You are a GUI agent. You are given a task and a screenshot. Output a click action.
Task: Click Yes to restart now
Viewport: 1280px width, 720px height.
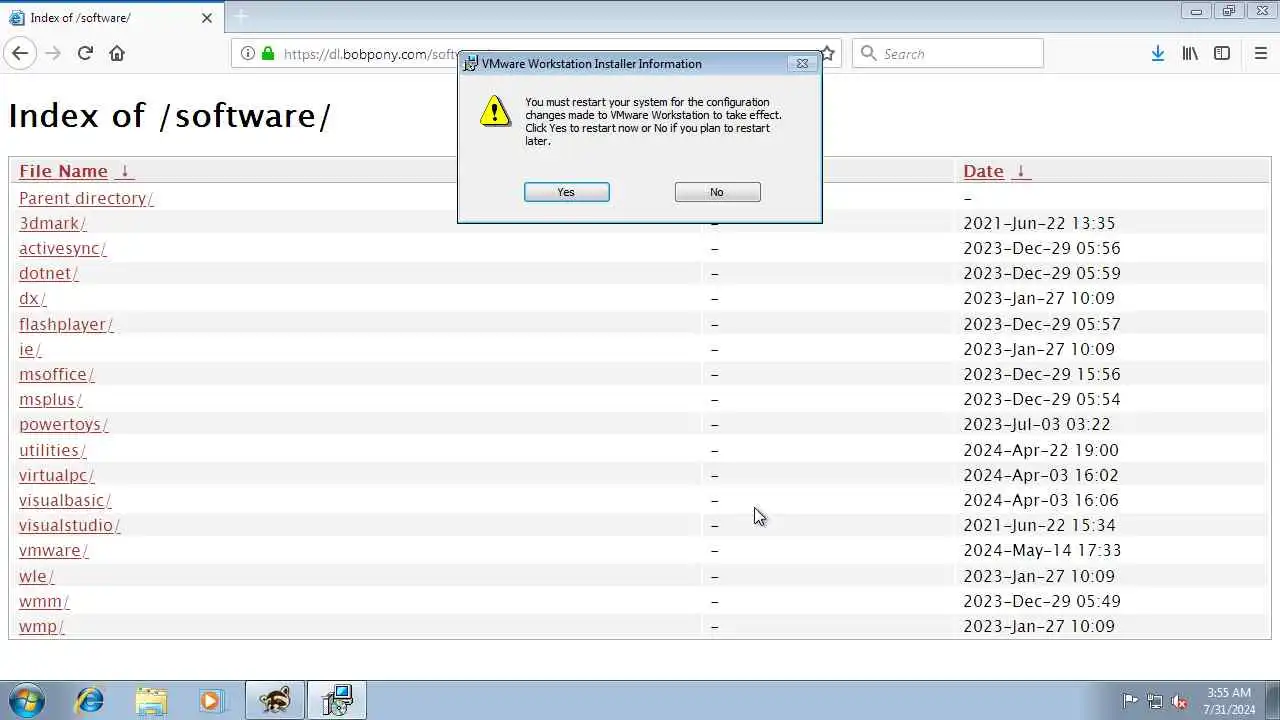(x=566, y=192)
